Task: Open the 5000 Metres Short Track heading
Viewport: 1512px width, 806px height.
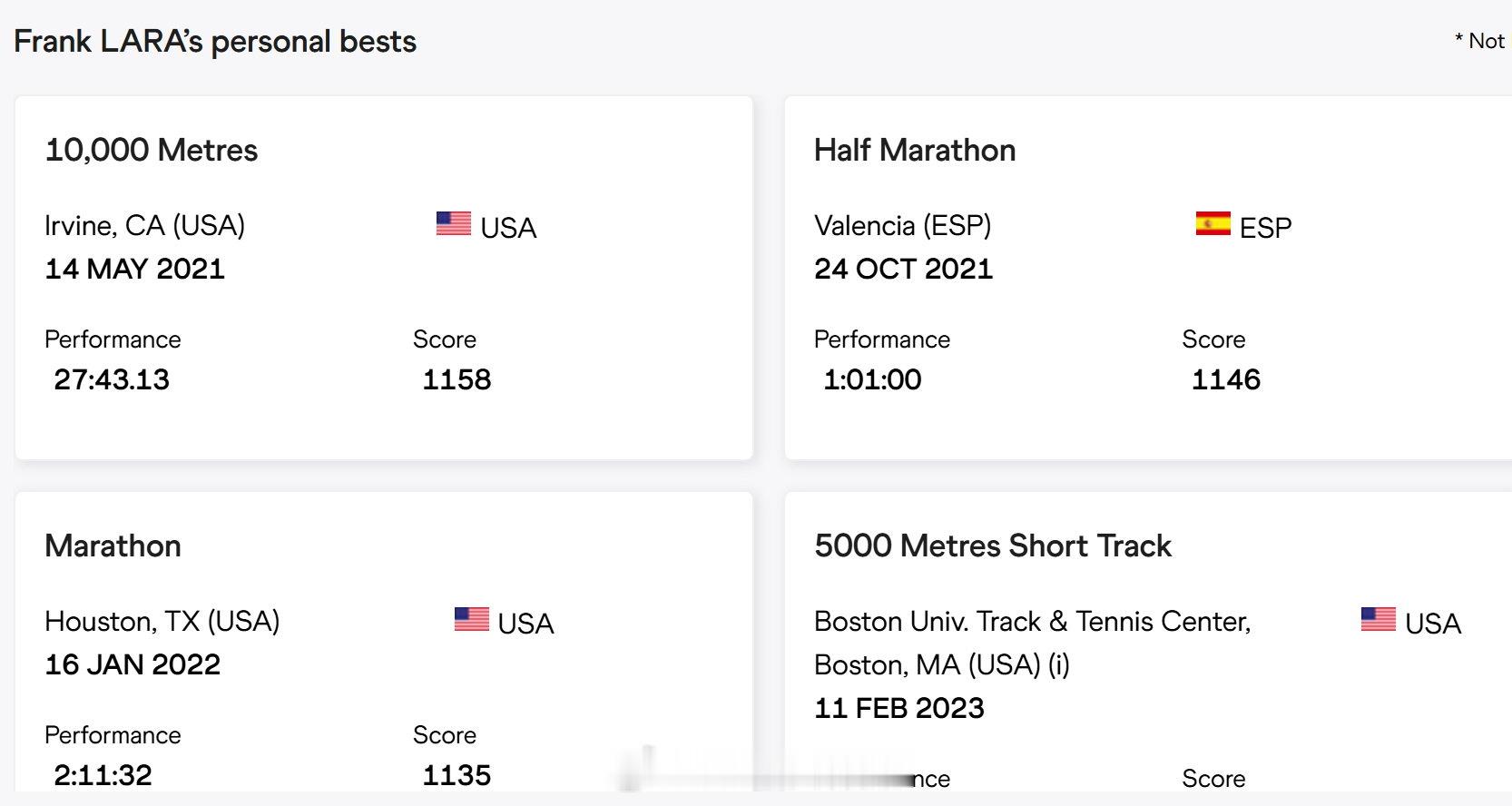Action: [x=993, y=546]
